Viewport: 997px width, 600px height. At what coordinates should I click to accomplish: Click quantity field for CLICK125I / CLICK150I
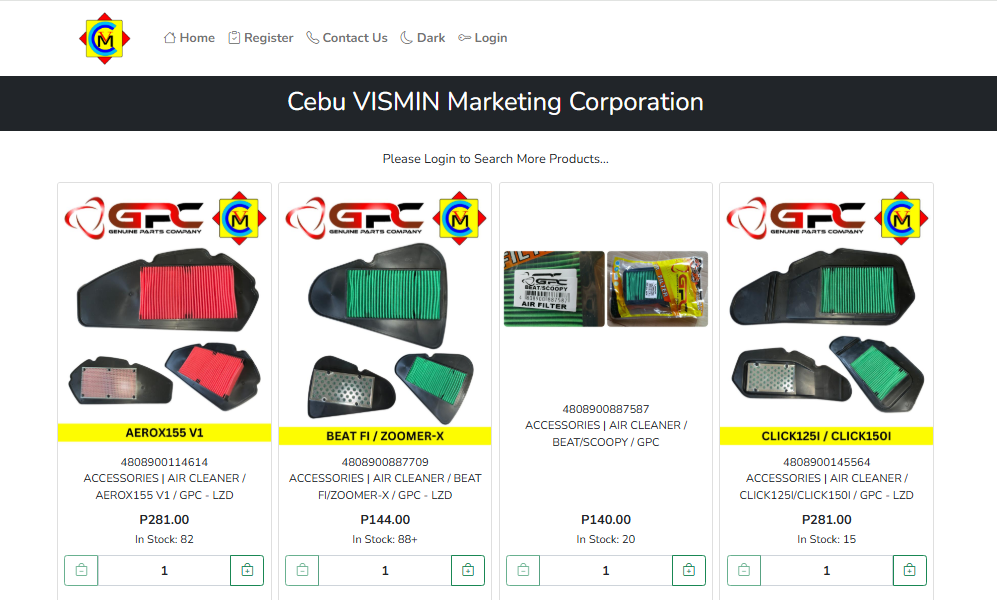click(x=827, y=570)
